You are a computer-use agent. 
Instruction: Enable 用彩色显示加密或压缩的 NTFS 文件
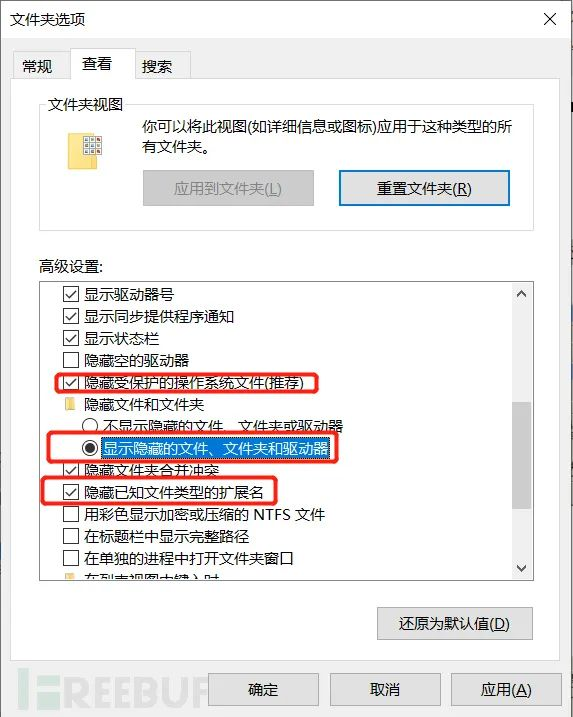tap(71, 514)
